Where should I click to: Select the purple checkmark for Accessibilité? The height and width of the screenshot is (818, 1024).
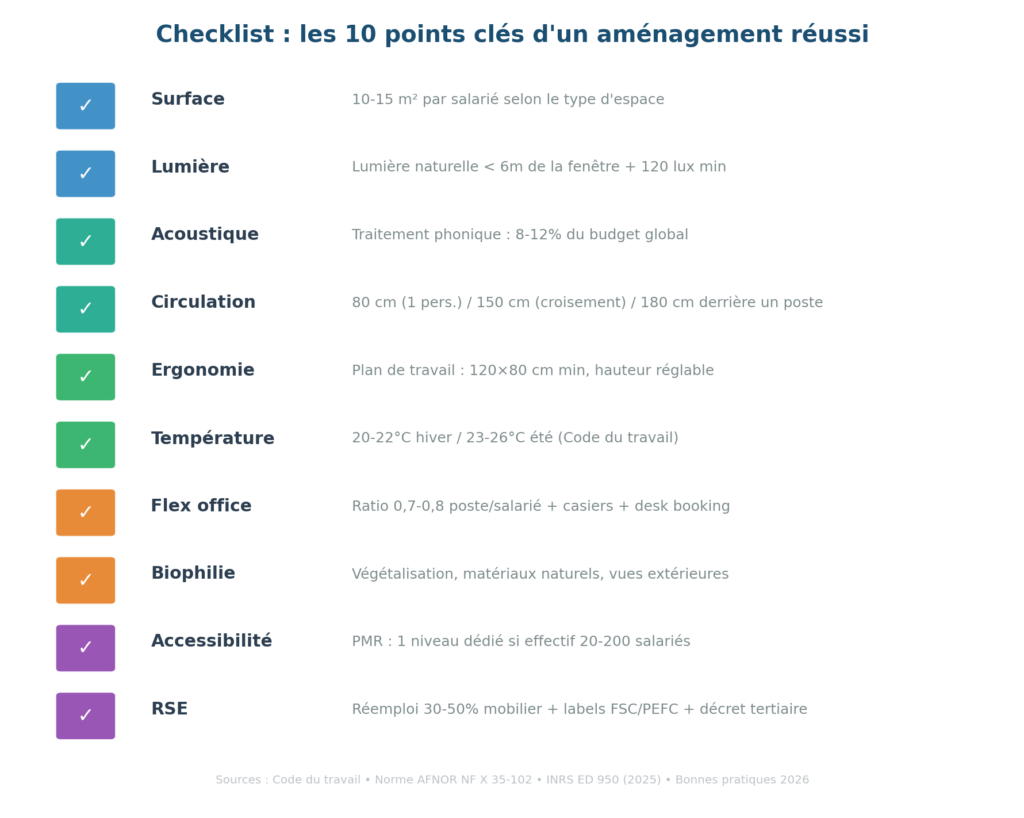tap(85, 648)
